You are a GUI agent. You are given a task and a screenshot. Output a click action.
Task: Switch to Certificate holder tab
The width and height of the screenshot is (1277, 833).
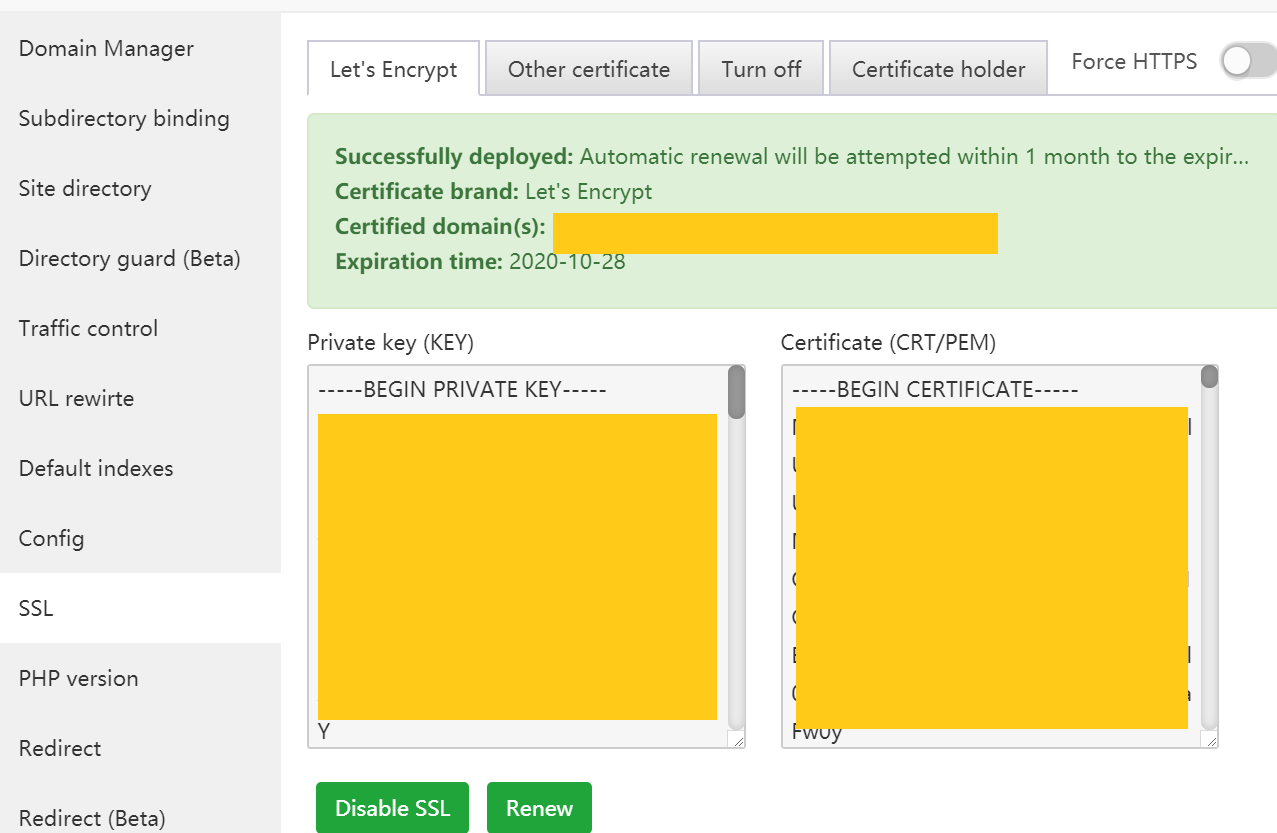[938, 69]
